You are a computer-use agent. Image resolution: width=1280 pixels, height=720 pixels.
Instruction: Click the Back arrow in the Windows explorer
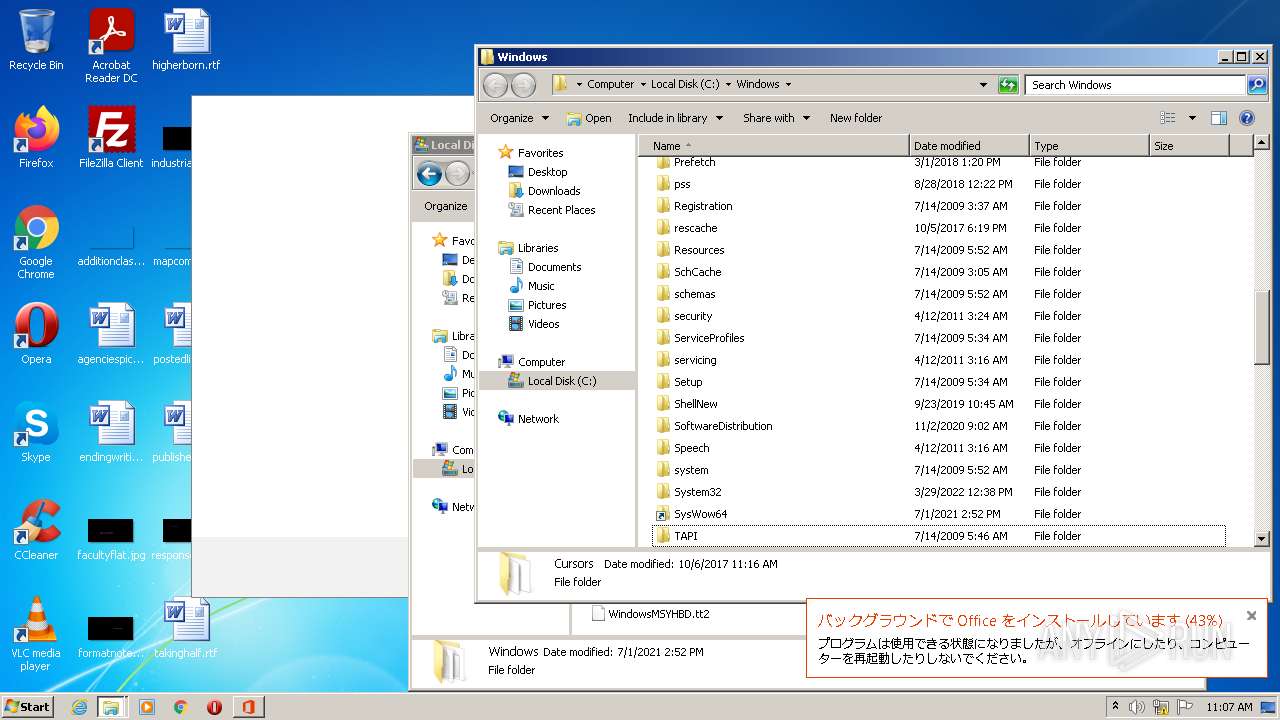(x=495, y=85)
